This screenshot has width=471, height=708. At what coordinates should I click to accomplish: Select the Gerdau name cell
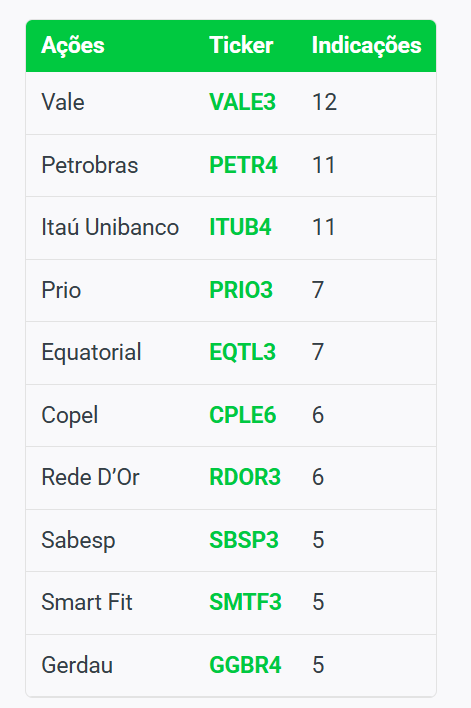(77, 665)
